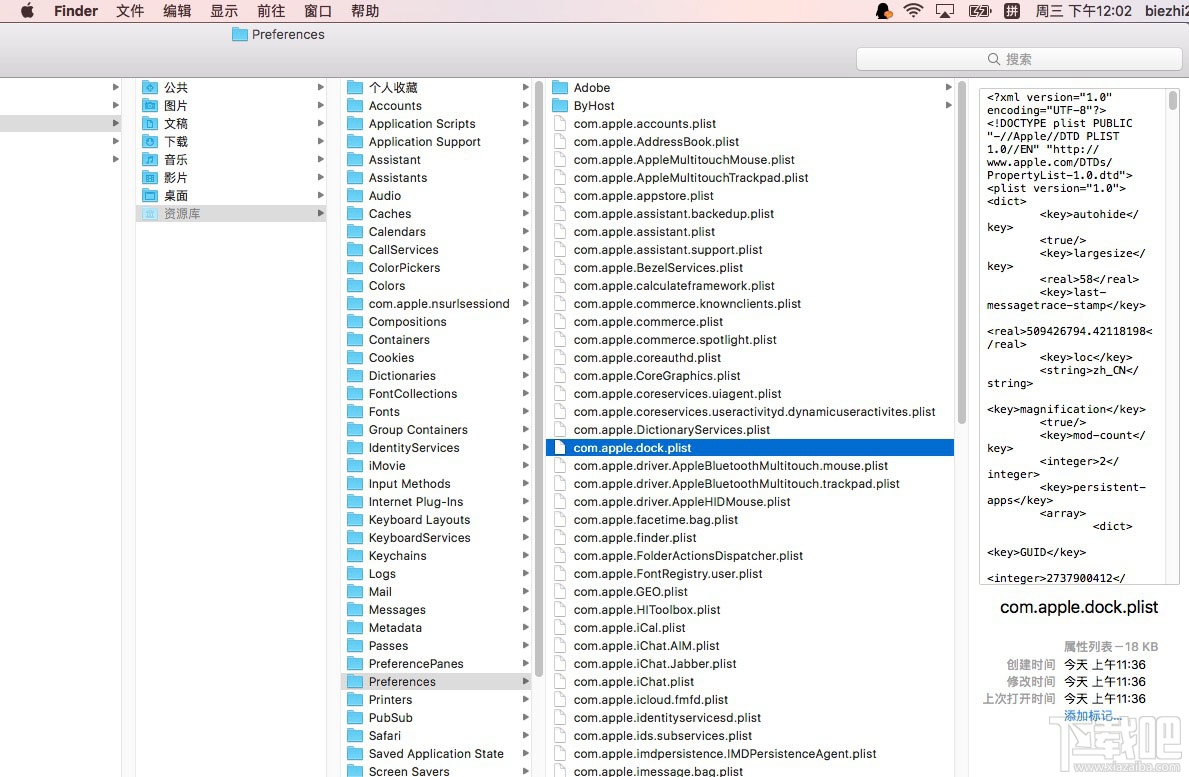Screen dimensions: 1189x777
Task: Open the 帮助 menu
Action: point(365,11)
